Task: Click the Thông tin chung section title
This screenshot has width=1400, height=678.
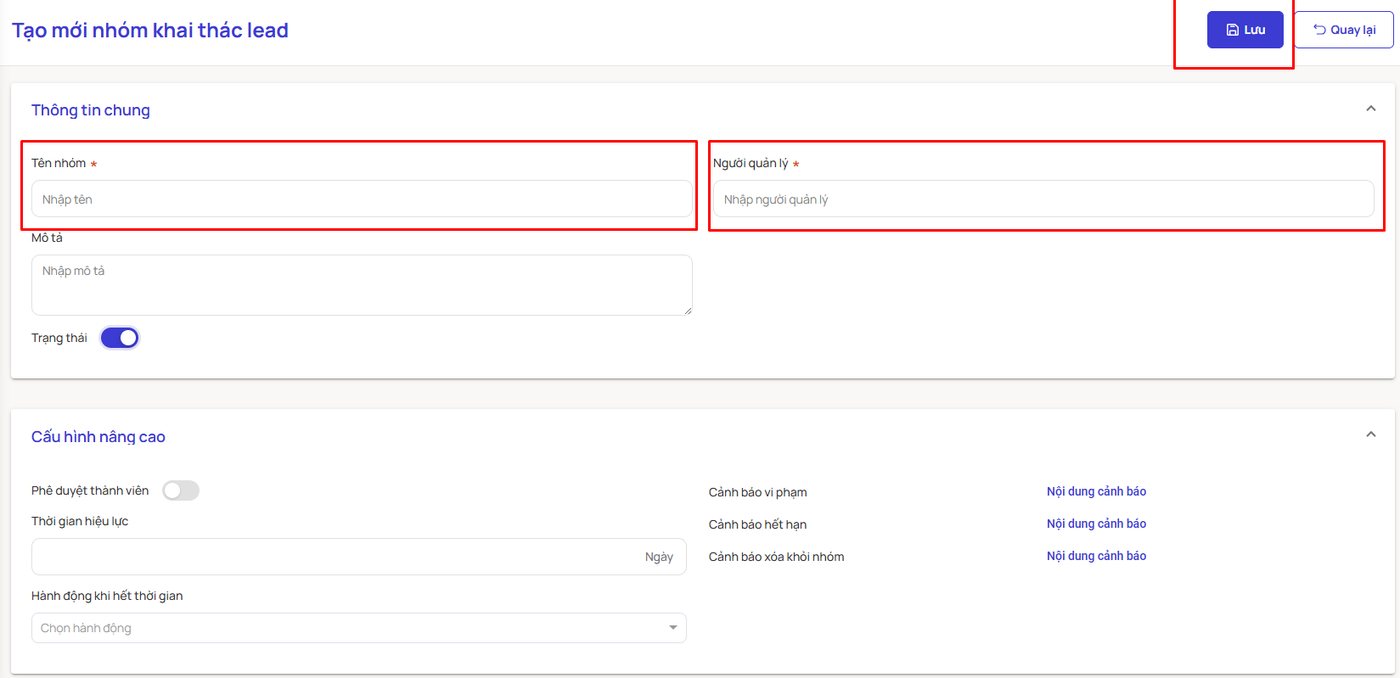Action: point(91,110)
